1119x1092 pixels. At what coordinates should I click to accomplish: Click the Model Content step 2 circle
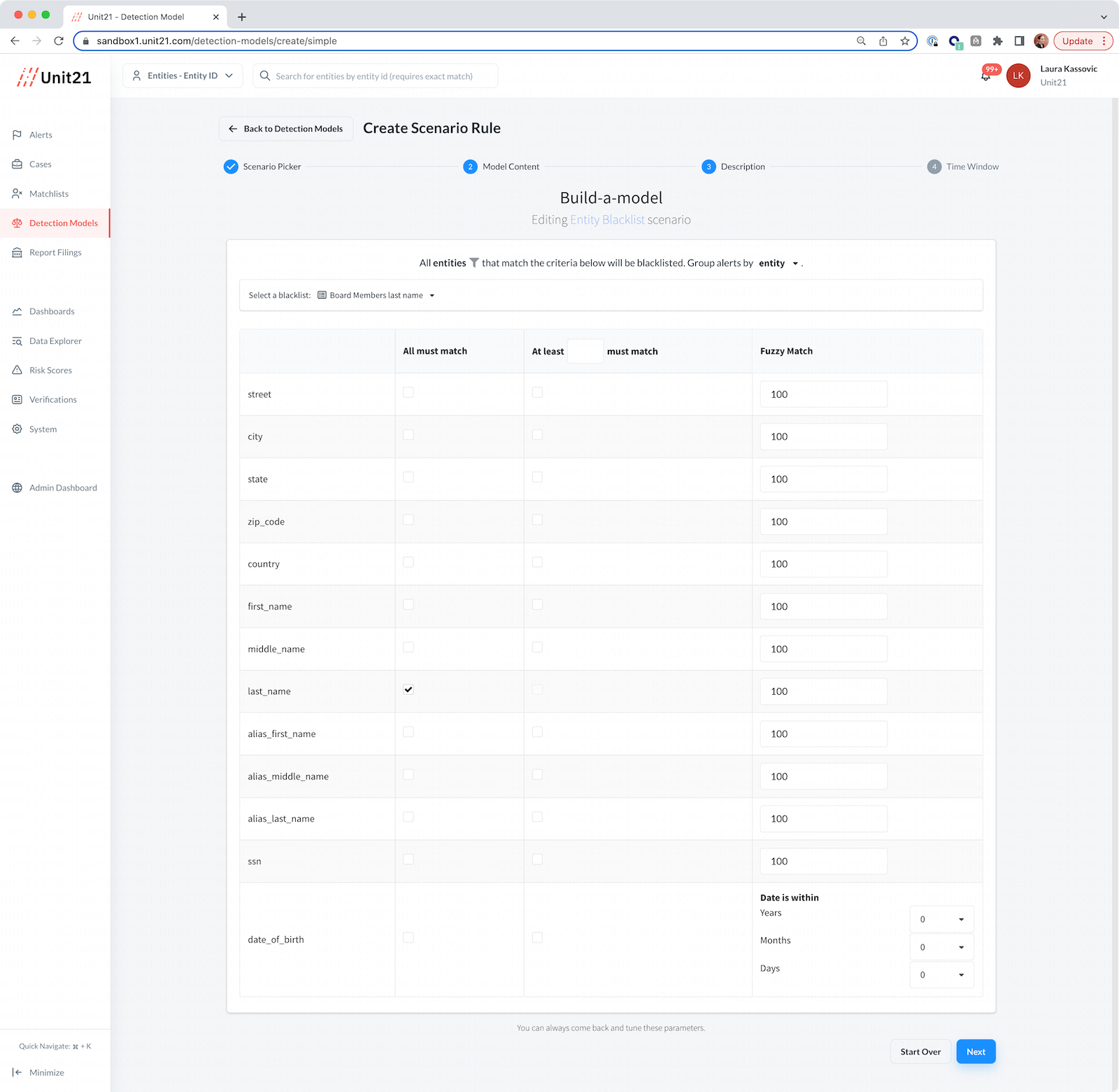point(471,166)
